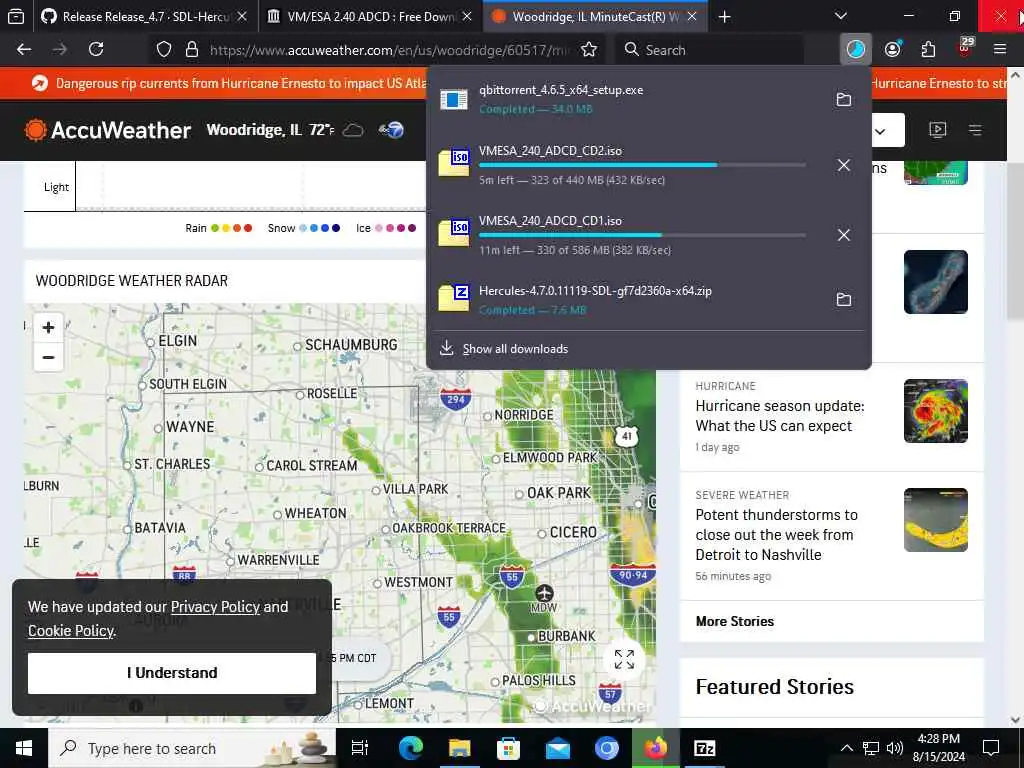Cancel the VMESA_240_ADCD_CD1.iso download
The height and width of the screenshot is (768, 1024).
pyautogui.click(x=844, y=234)
